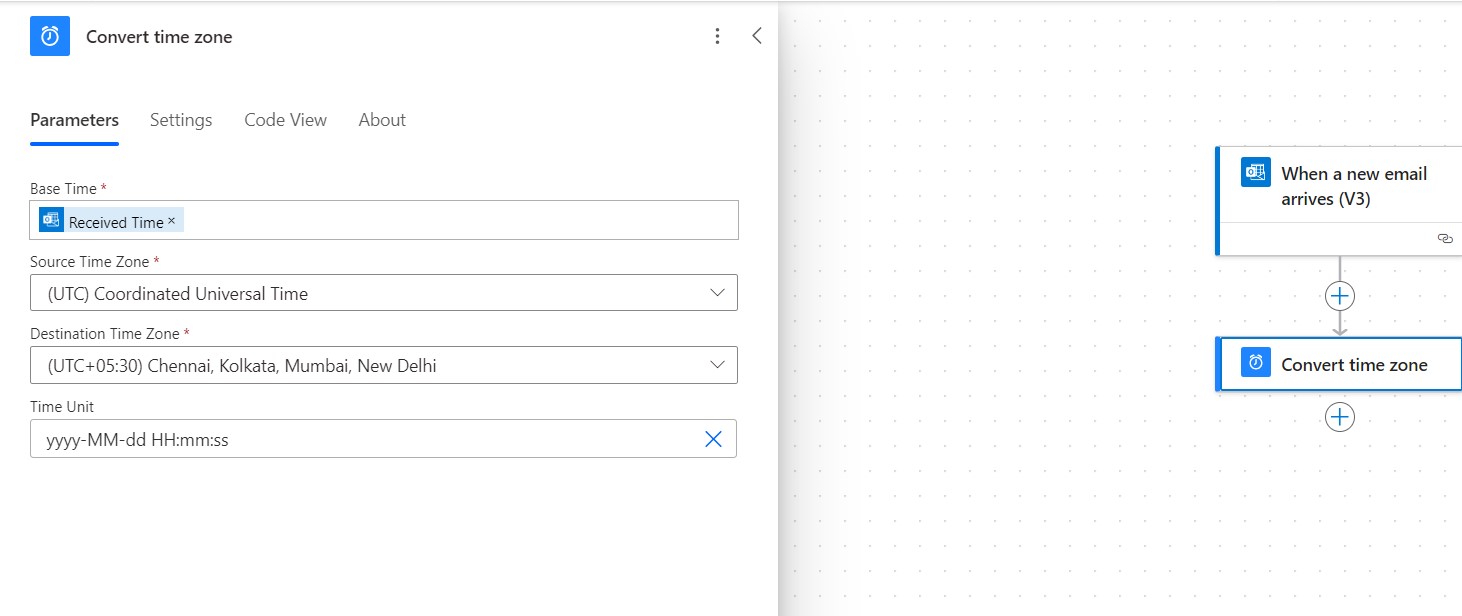Switch to the Settings tab

181,120
